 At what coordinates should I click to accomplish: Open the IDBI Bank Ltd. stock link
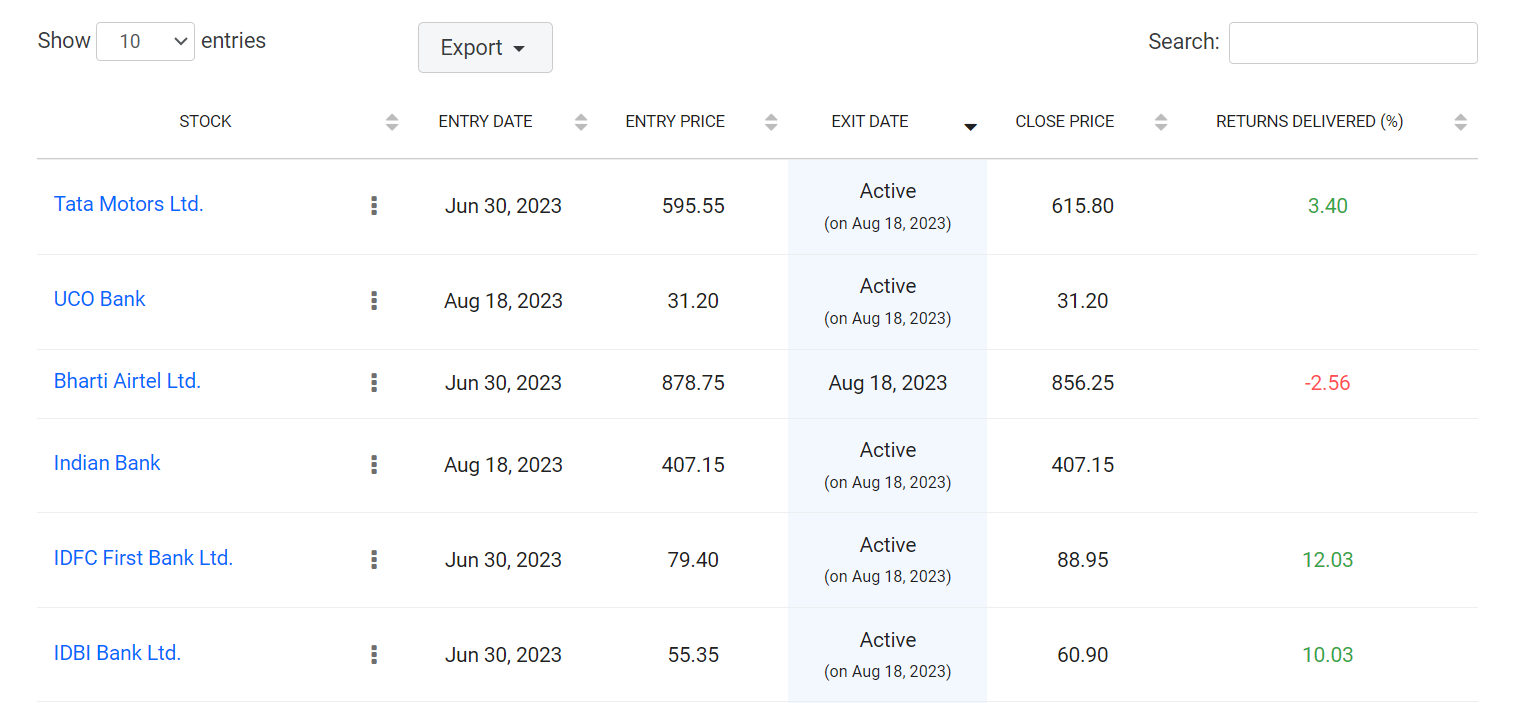pos(118,653)
